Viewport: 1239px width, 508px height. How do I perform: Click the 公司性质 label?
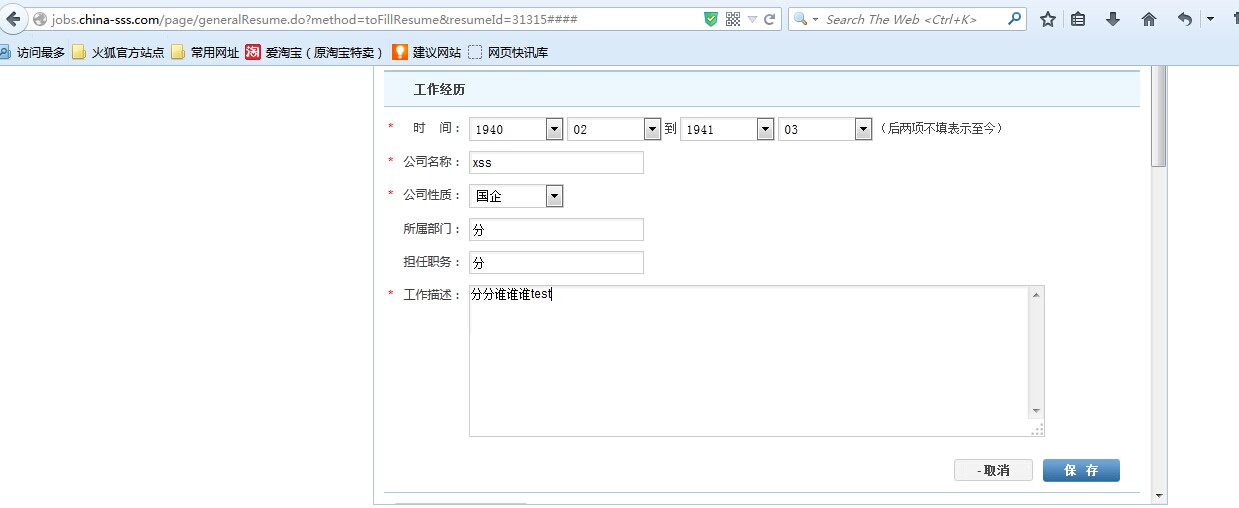[x=432, y=195]
